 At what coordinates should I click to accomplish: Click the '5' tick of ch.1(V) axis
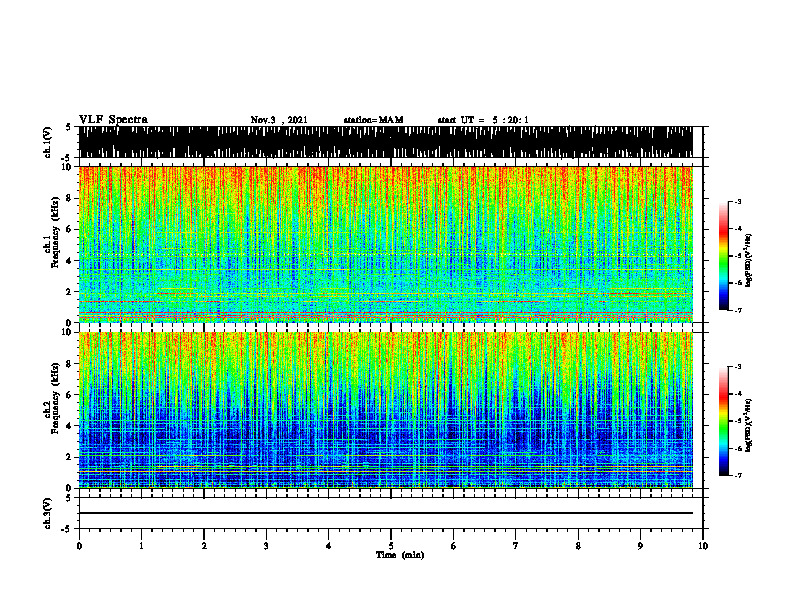(x=70, y=127)
